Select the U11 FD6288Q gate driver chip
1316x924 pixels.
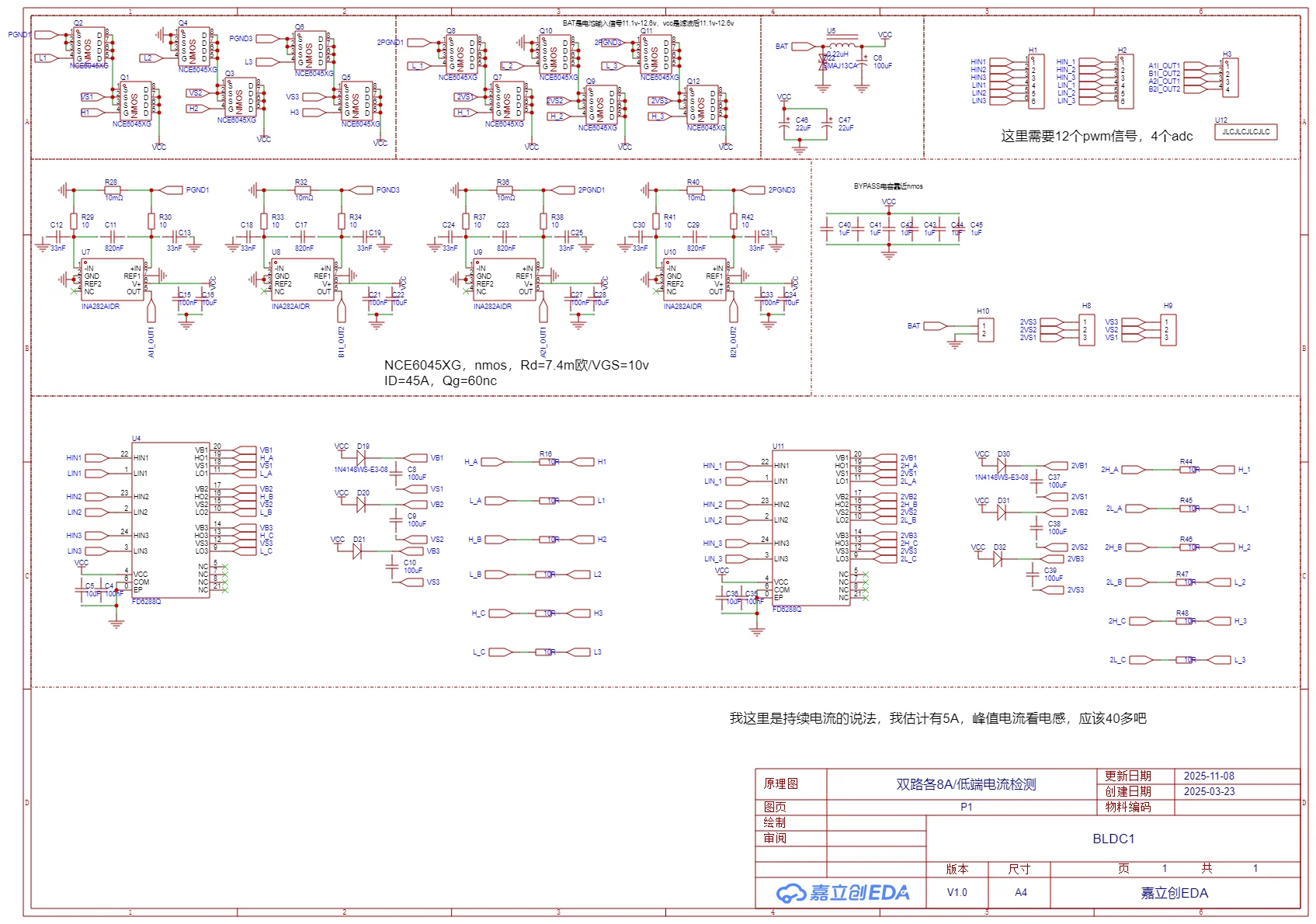(811, 528)
